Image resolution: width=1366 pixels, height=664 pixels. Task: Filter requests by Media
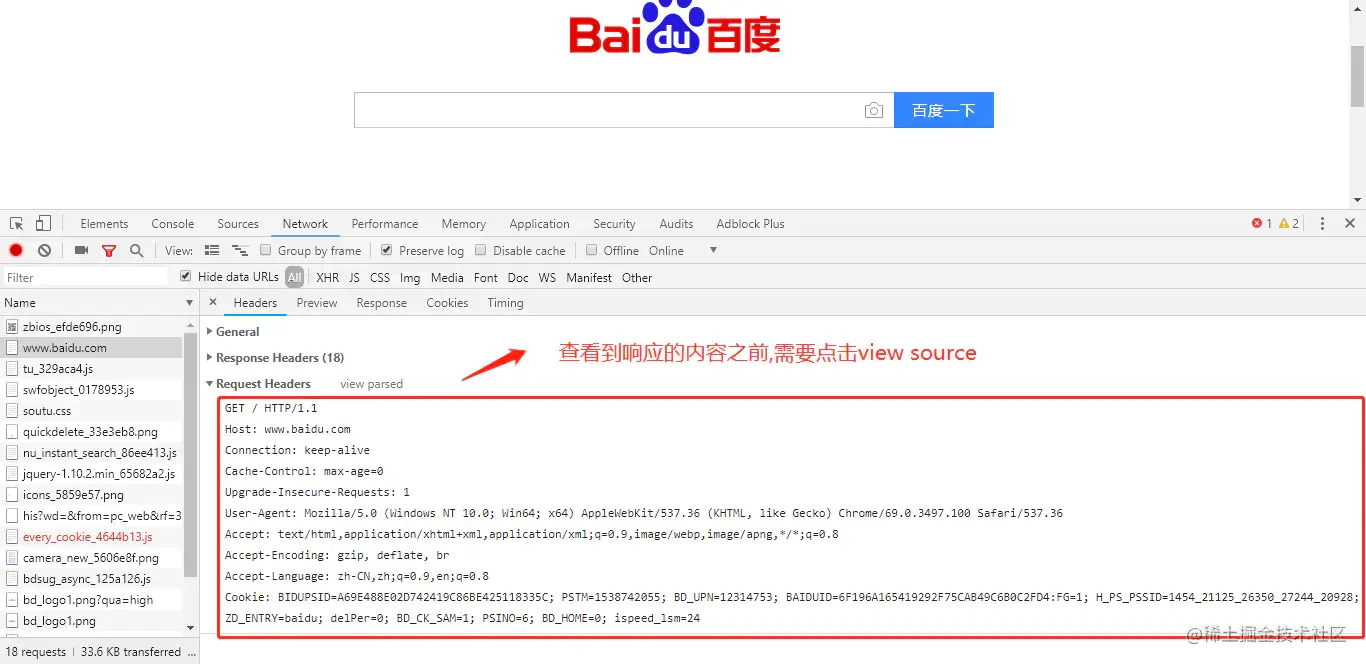click(447, 277)
